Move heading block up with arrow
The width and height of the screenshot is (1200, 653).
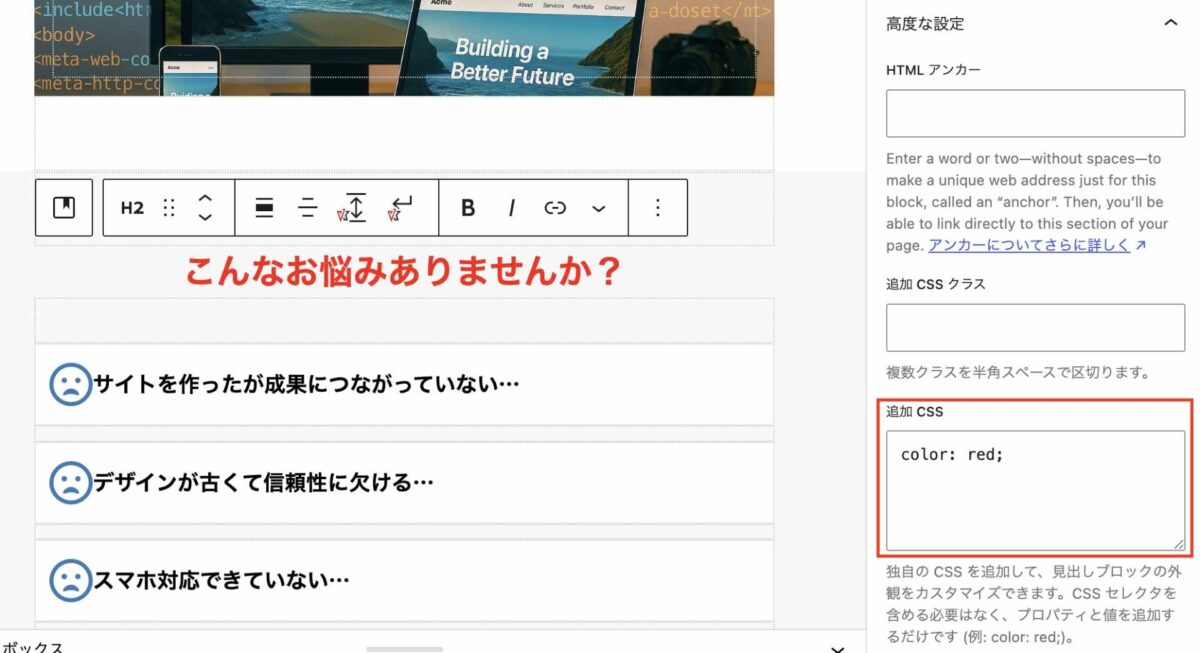coord(205,198)
